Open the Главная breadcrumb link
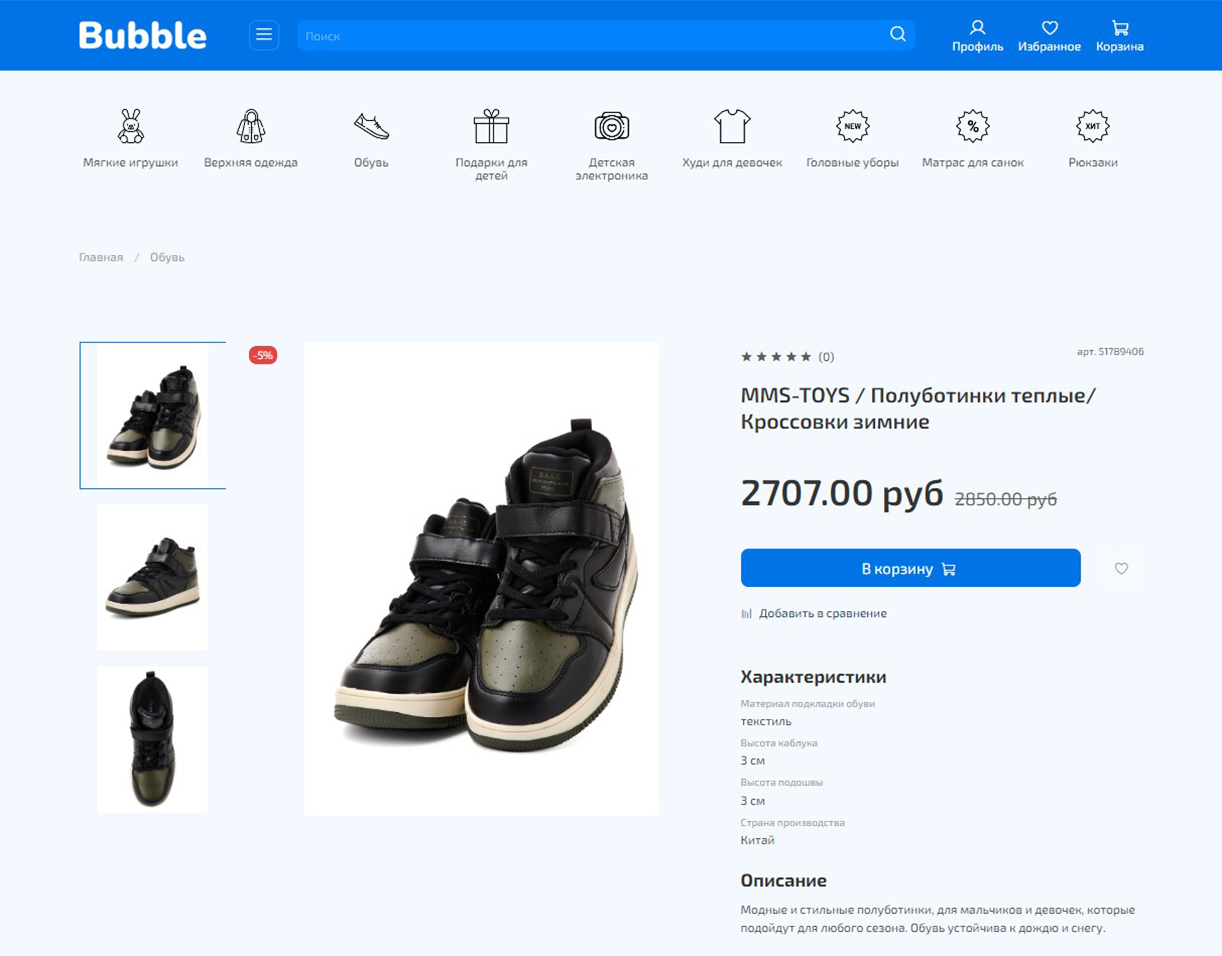Viewport: 1222px width, 956px height. [101, 257]
